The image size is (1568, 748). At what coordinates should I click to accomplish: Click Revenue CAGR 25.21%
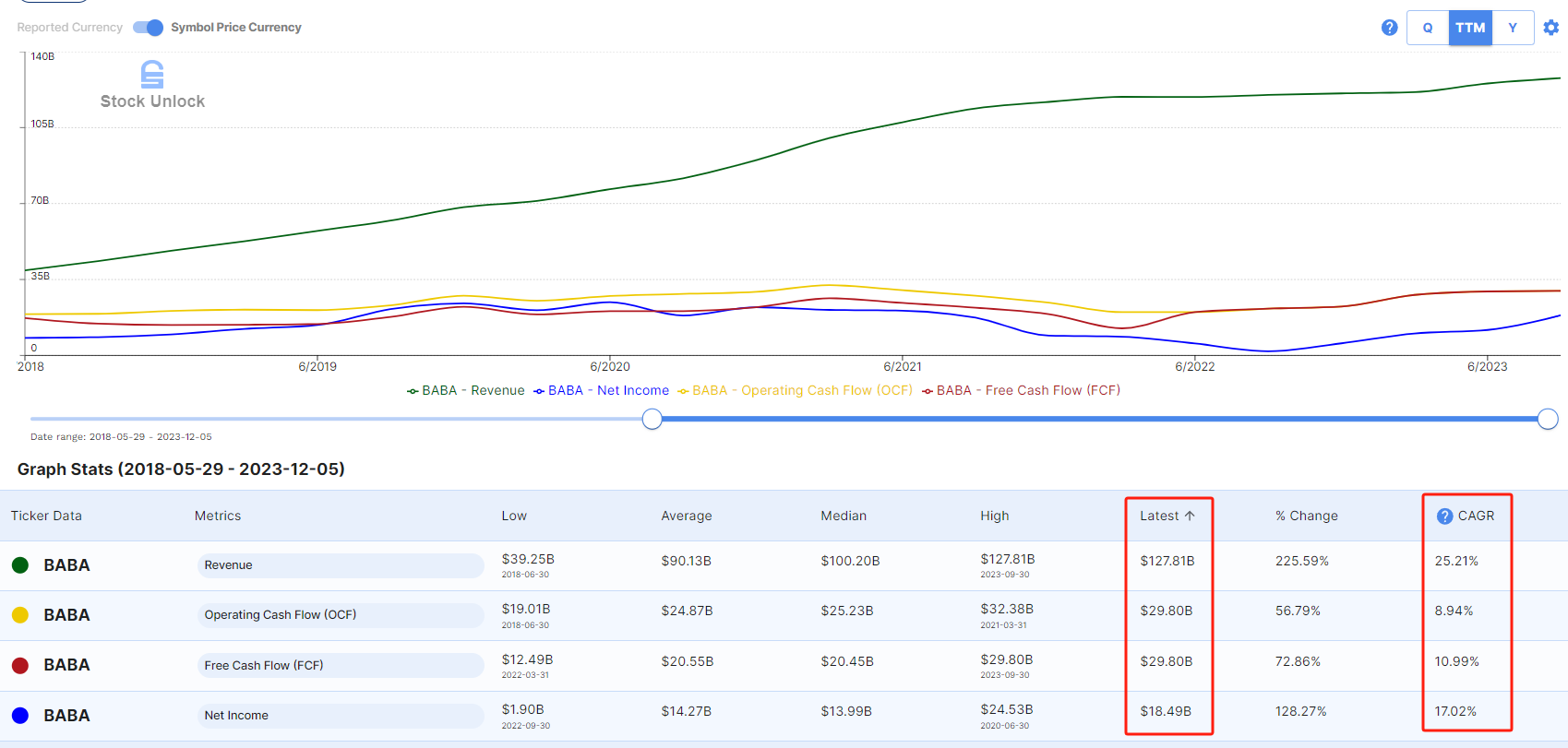[x=1456, y=561]
